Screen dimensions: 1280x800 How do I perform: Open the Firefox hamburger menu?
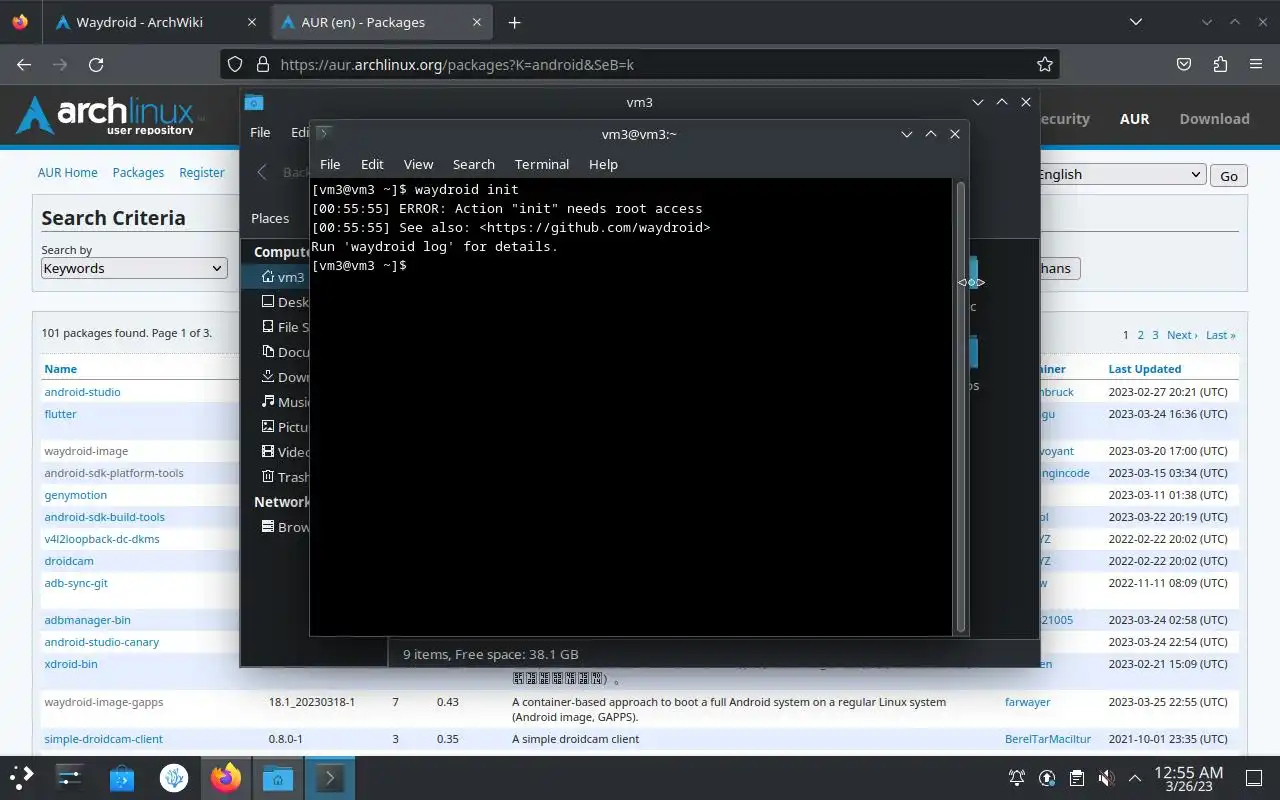[1256, 64]
